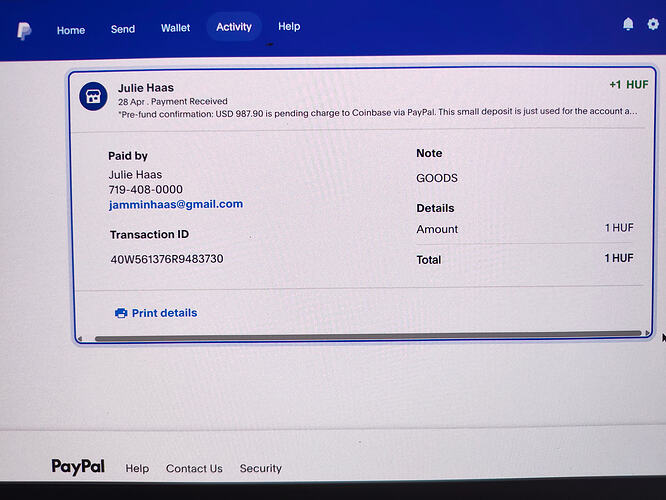Viewport: 666px width, 500px height.
Task: Click the horizontal scrollbar right arrow
Action: point(647,333)
